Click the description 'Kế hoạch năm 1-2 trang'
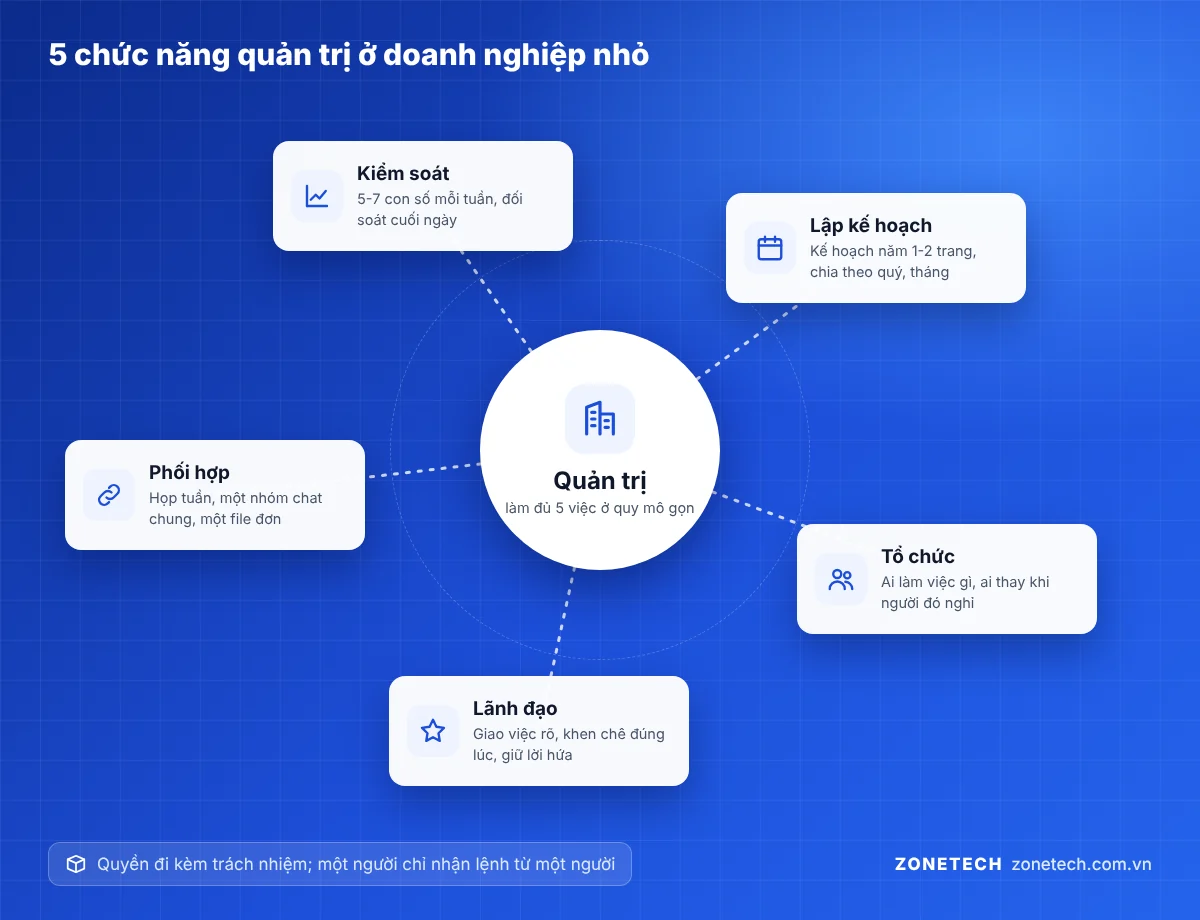This screenshot has width=1200, height=920. tap(893, 251)
